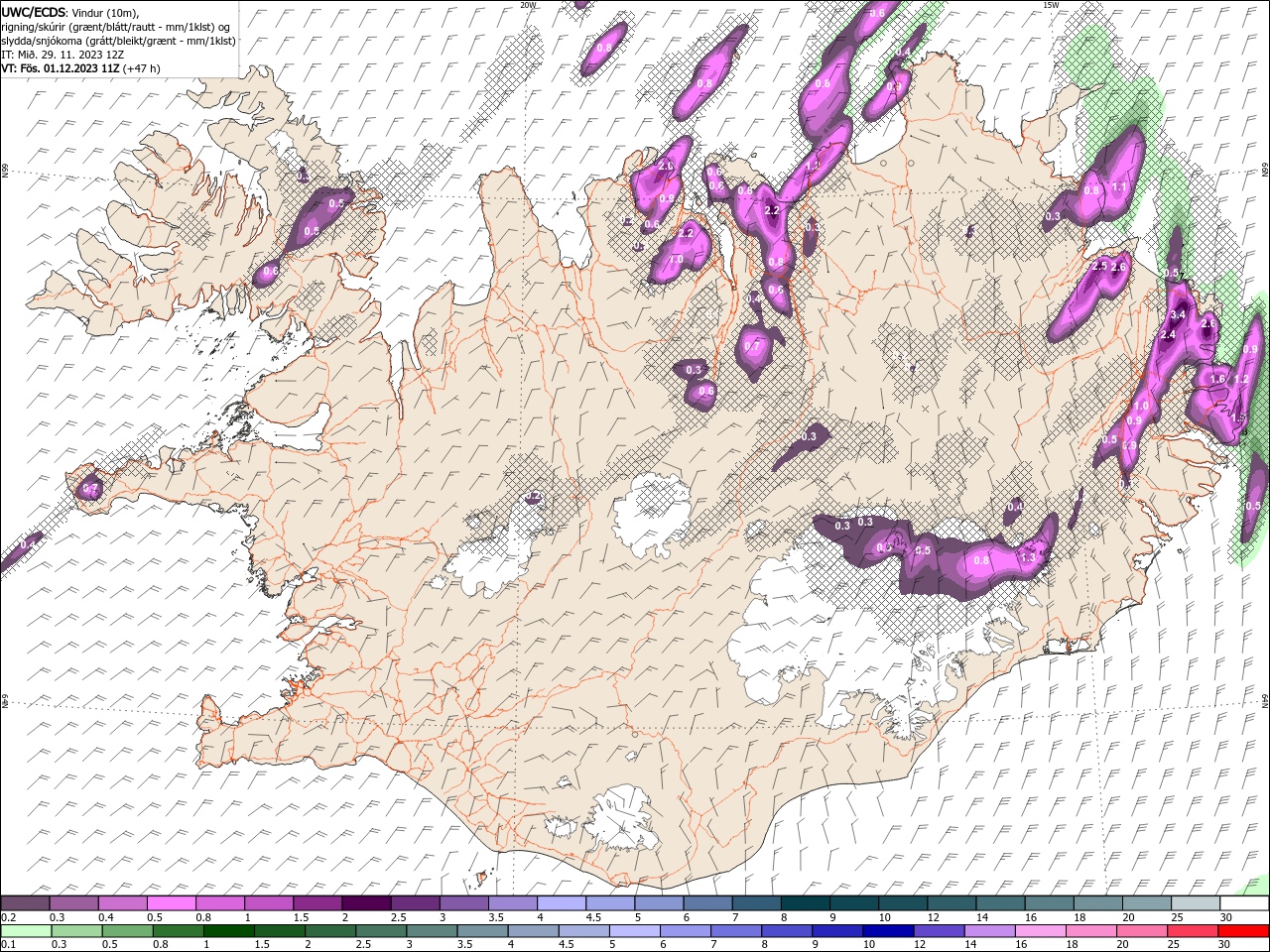The height and width of the screenshot is (952, 1270).
Task: Click the 'IT: Mið. 29. 11. 2023 12Z' line
Action: 63,55
